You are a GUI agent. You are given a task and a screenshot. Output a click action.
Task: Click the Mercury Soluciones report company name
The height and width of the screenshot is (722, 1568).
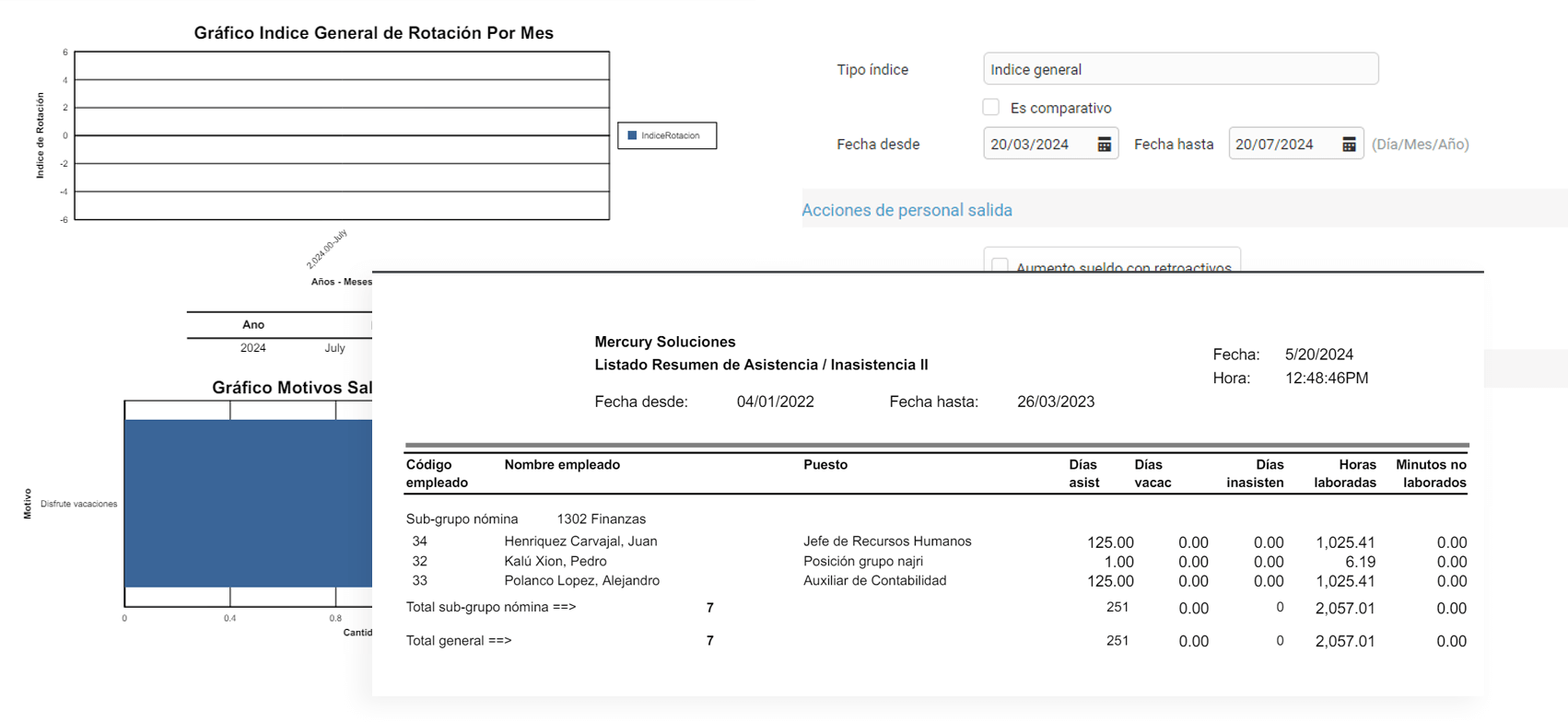tap(665, 342)
